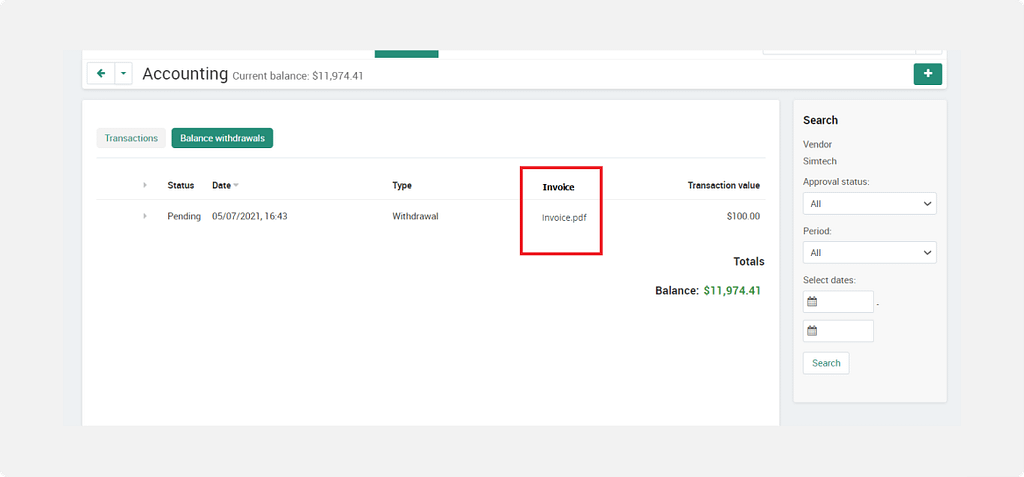
Task: Sort table by Status column
Action: [180, 185]
